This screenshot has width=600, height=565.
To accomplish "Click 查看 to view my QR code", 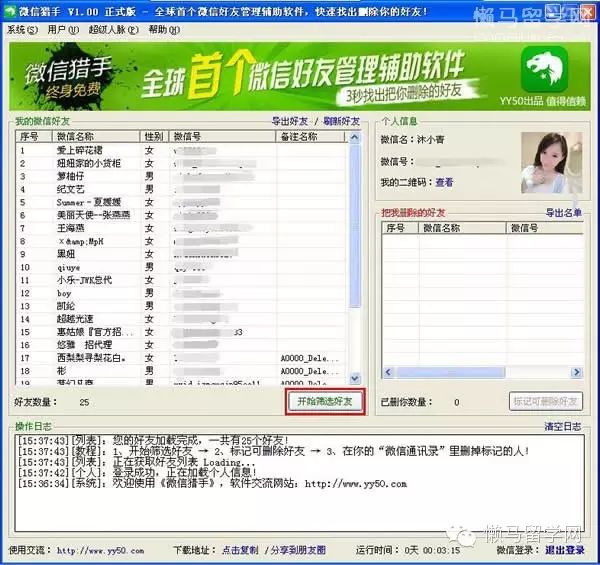I will [444, 182].
